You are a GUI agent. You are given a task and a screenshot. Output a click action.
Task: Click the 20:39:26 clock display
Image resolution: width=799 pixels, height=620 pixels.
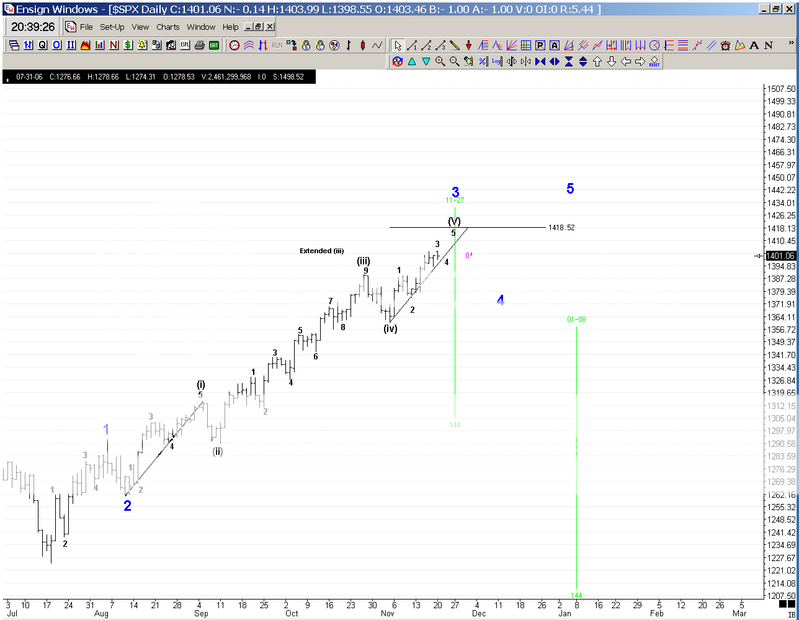click(34, 27)
